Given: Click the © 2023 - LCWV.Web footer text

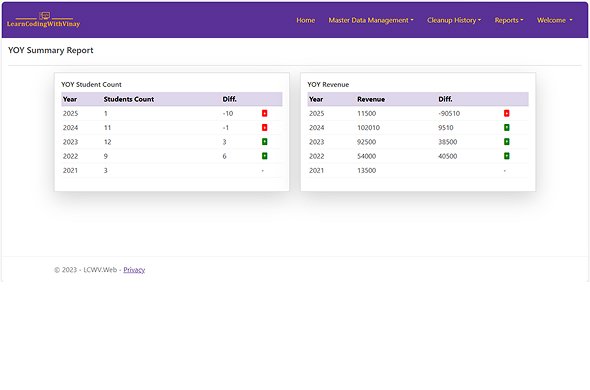Looking at the screenshot, I should (x=85, y=270).
